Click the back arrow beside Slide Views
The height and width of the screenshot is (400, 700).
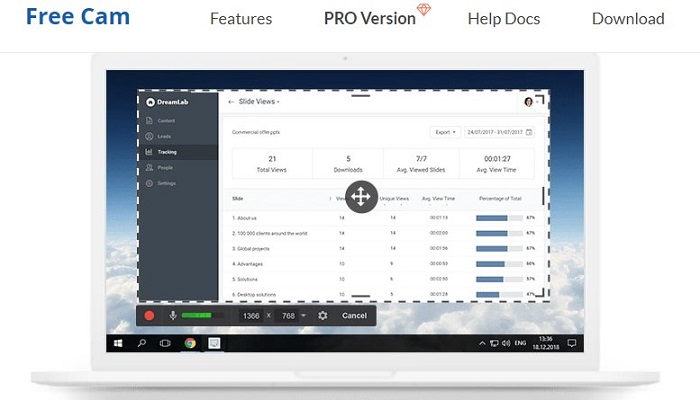231,102
